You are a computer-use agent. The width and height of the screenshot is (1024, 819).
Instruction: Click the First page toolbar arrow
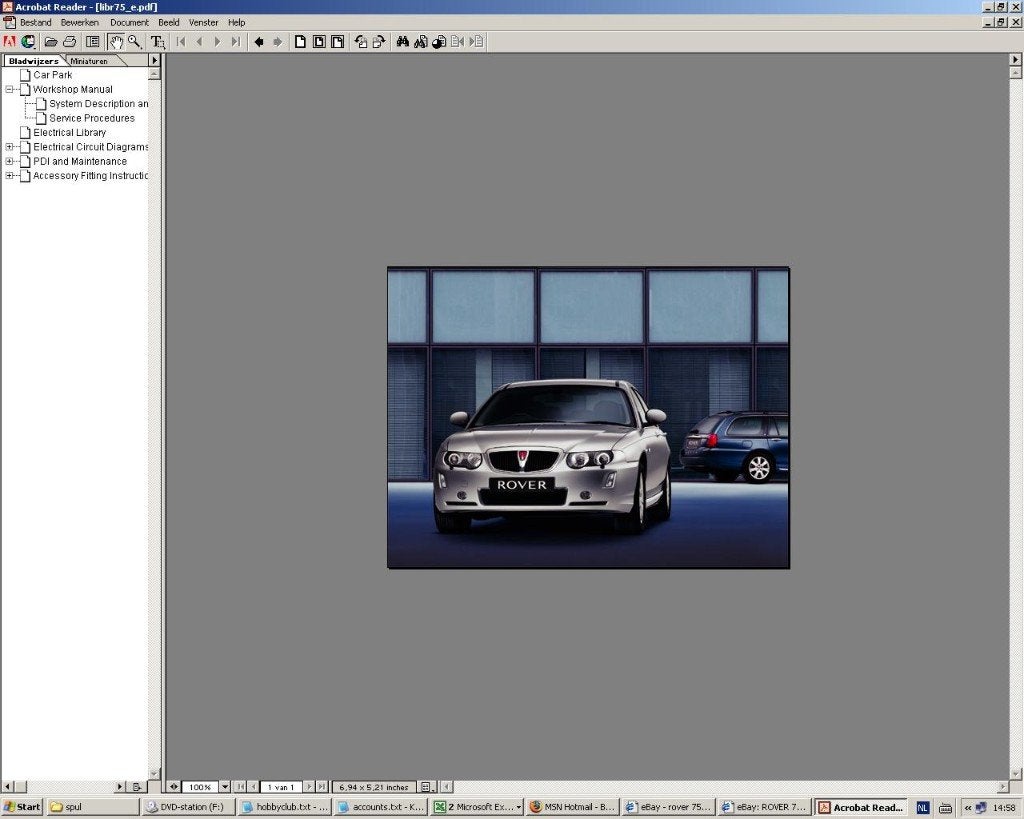coord(181,42)
